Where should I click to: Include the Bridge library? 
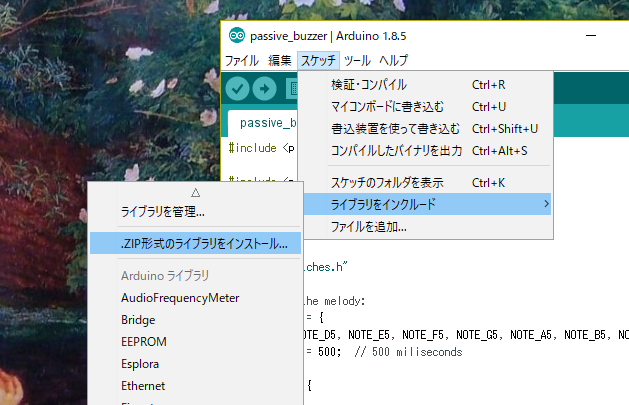pyautogui.click(x=195, y=320)
